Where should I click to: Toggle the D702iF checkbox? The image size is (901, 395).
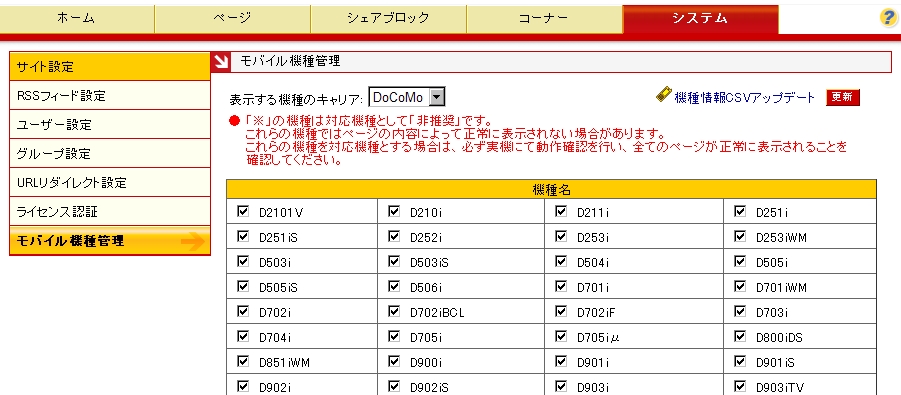[561, 311]
